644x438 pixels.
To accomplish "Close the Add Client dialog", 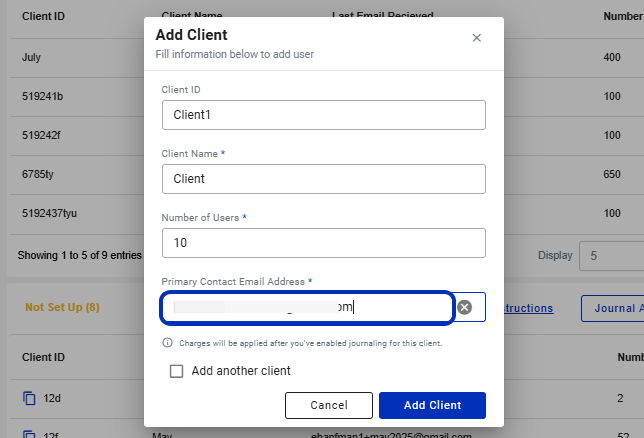I will [476, 38].
